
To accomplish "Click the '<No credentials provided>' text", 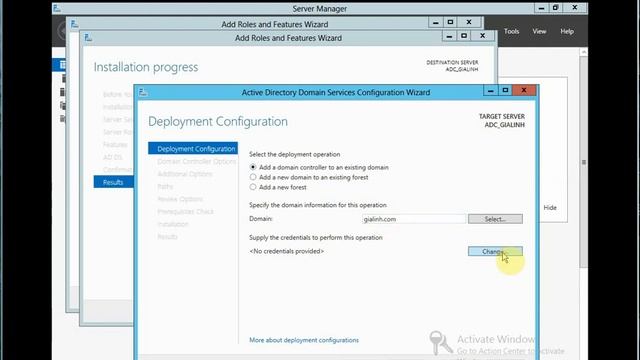I will [287, 251].
